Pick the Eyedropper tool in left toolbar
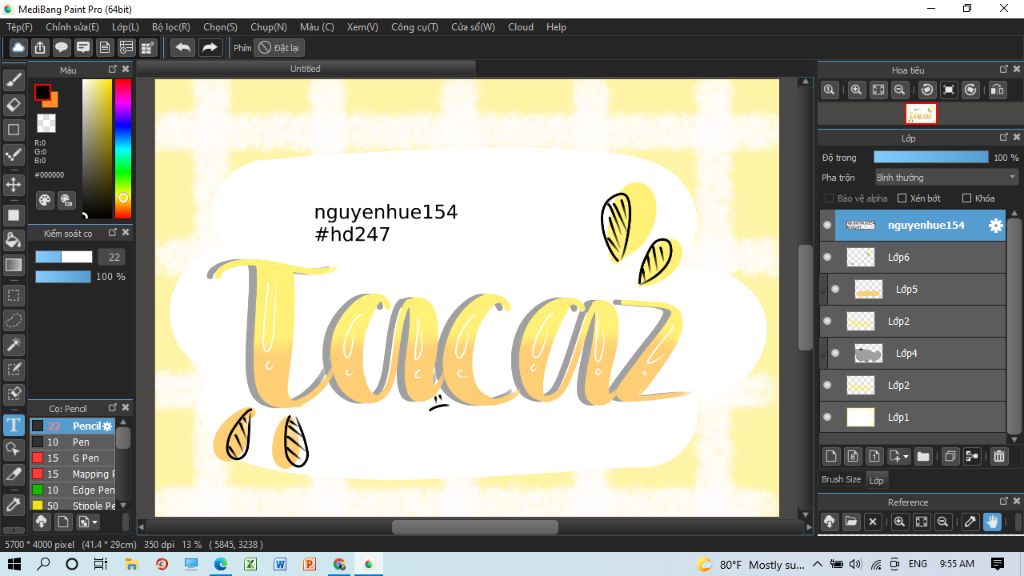1024x576 pixels. pos(14,504)
